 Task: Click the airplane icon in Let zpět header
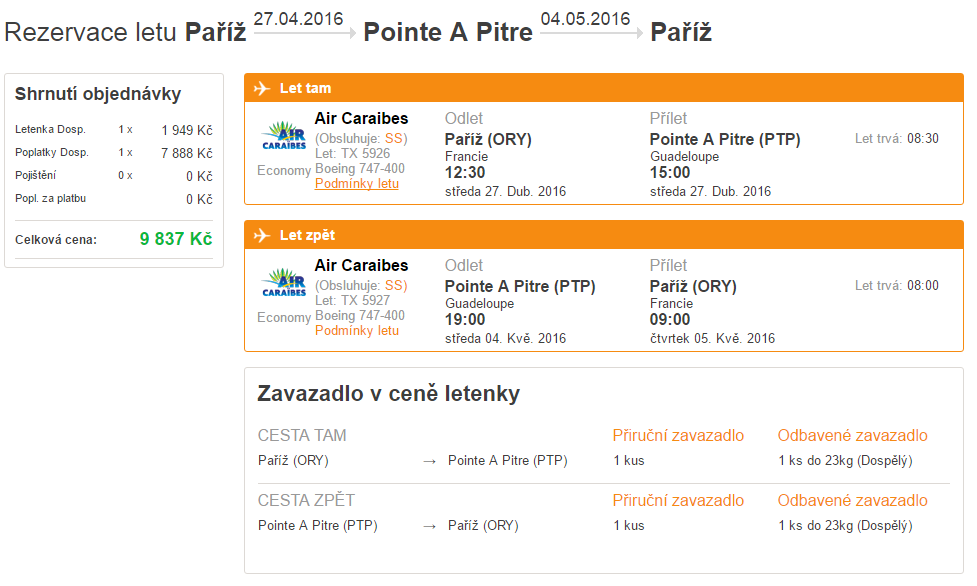pyautogui.click(x=262, y=236)
